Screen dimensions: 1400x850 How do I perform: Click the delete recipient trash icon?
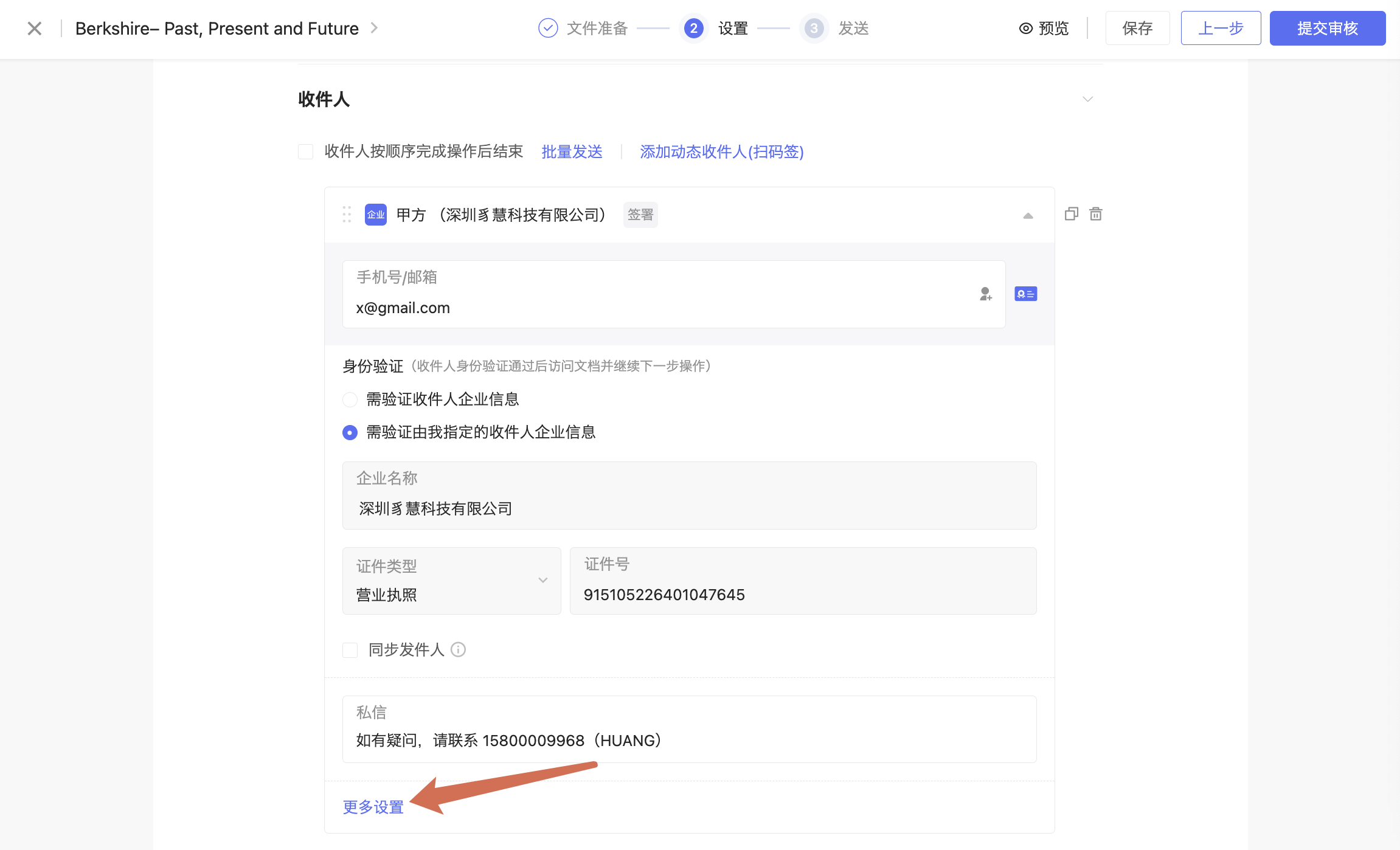[x=1095, y=214]
